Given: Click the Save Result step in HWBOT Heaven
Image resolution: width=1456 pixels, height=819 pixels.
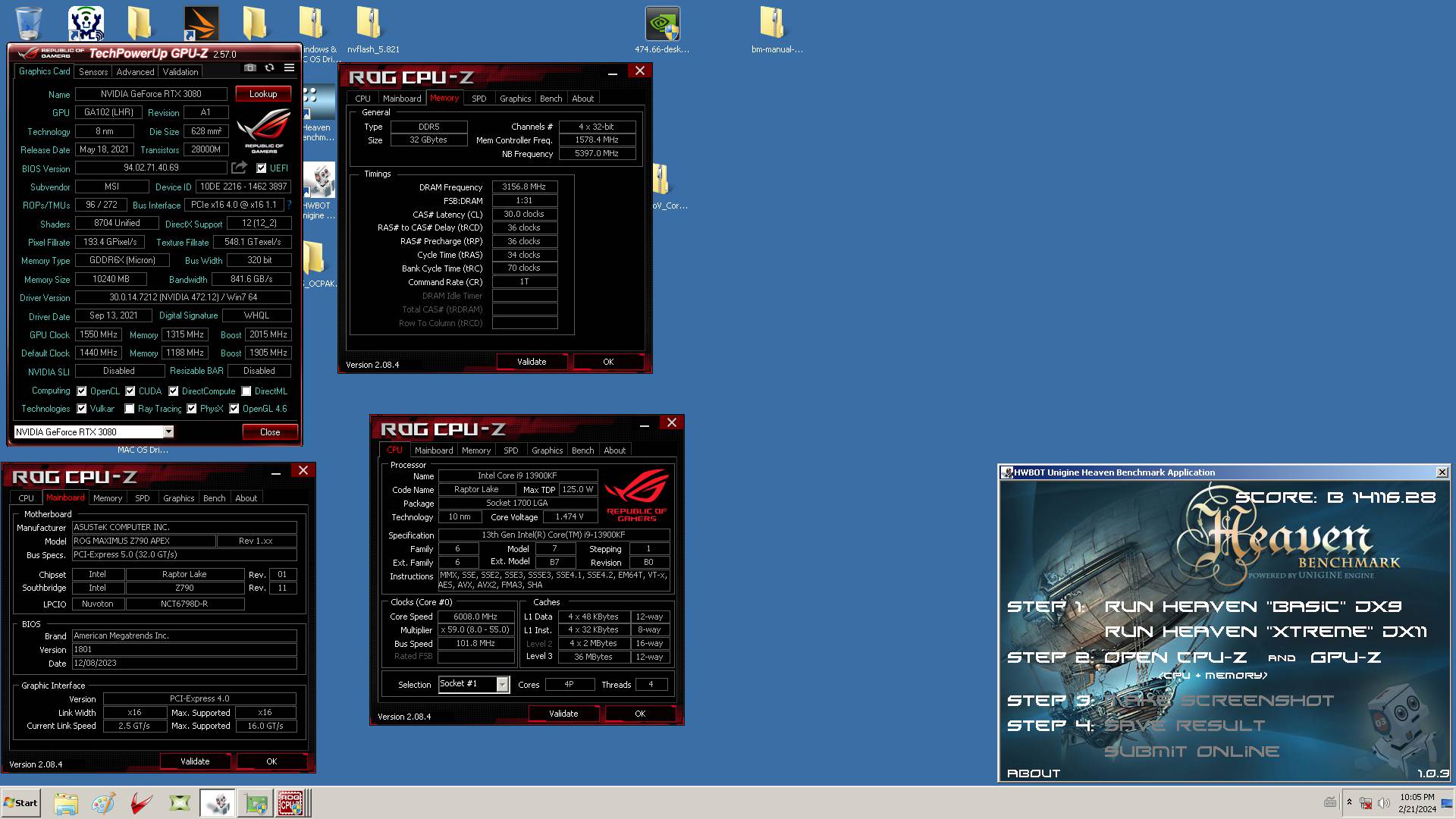Looking at the screenshot, I should point(1184,726).
